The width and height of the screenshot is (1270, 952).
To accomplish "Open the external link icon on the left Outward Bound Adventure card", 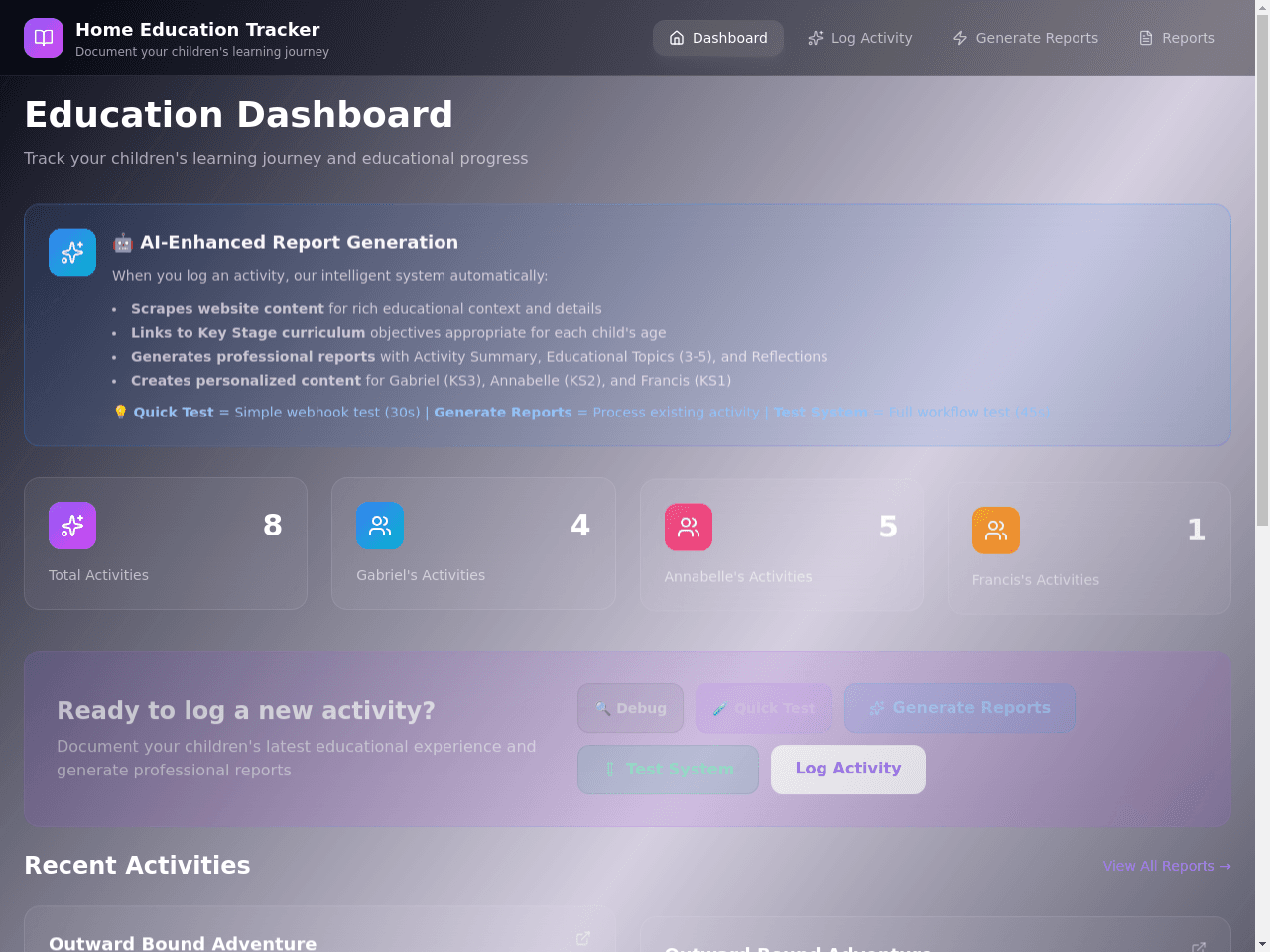I will (x=583, y=938).
